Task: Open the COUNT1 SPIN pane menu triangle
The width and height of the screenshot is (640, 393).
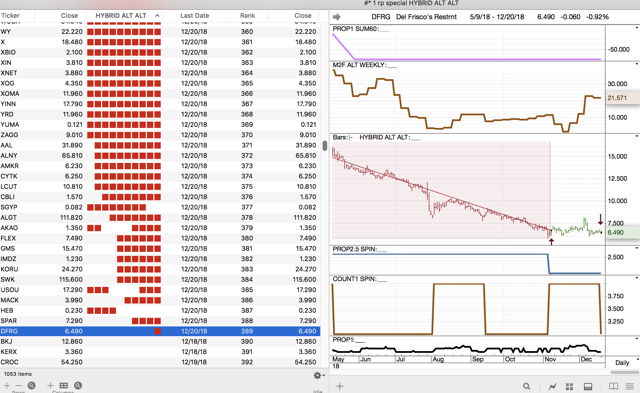Action: point(637,278)
